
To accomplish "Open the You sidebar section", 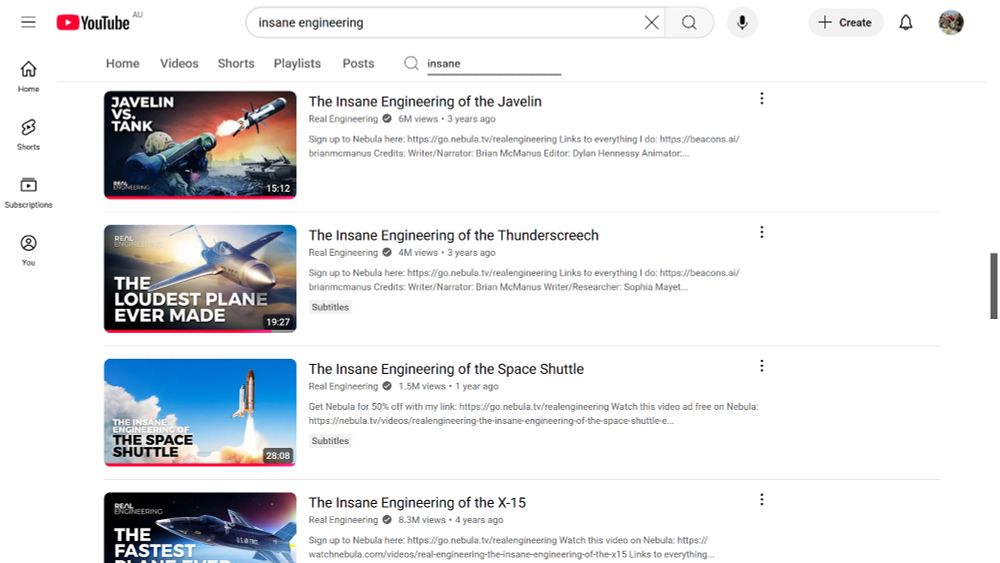I will (x=28, y=250).
